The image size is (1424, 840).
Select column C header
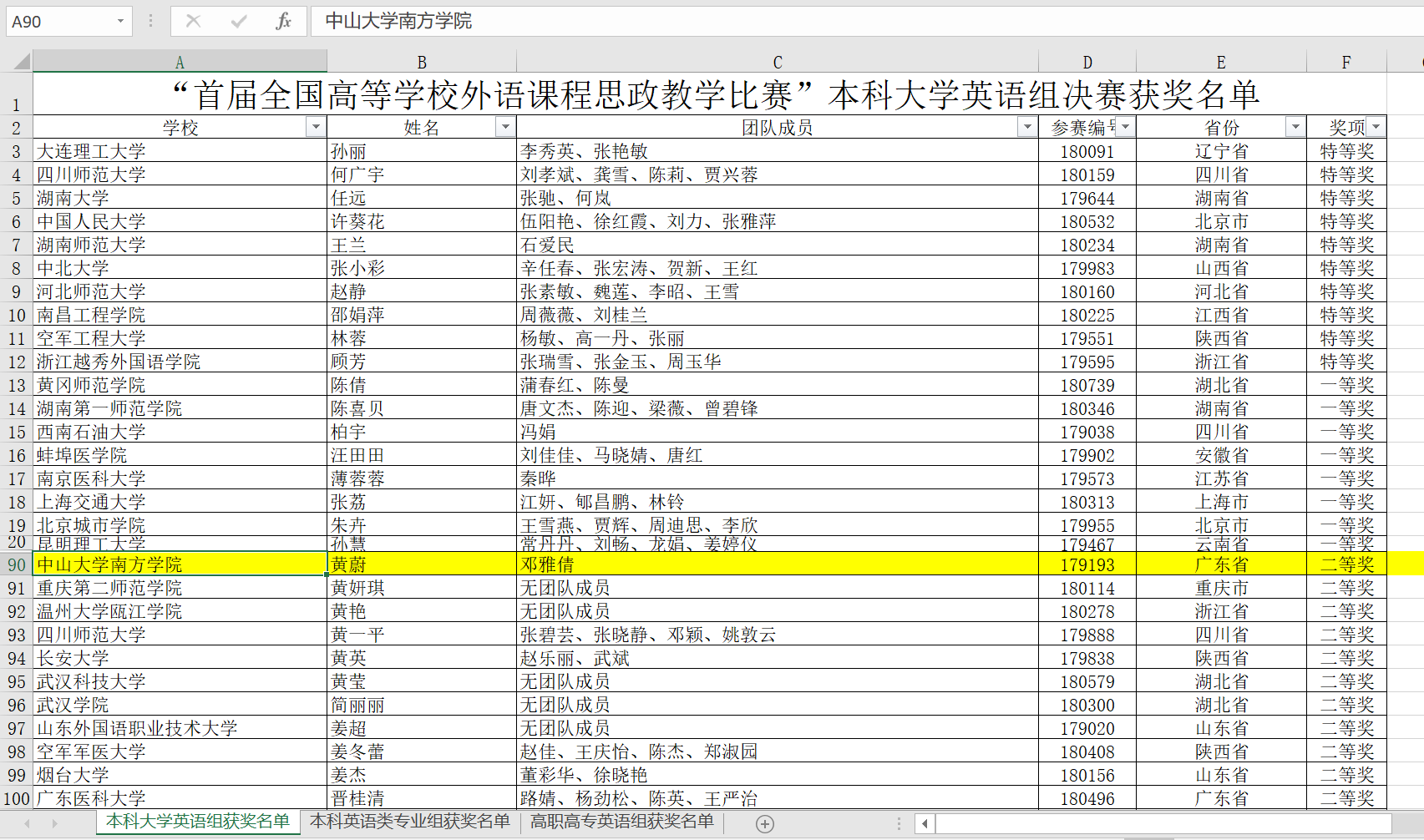(777, 62)
